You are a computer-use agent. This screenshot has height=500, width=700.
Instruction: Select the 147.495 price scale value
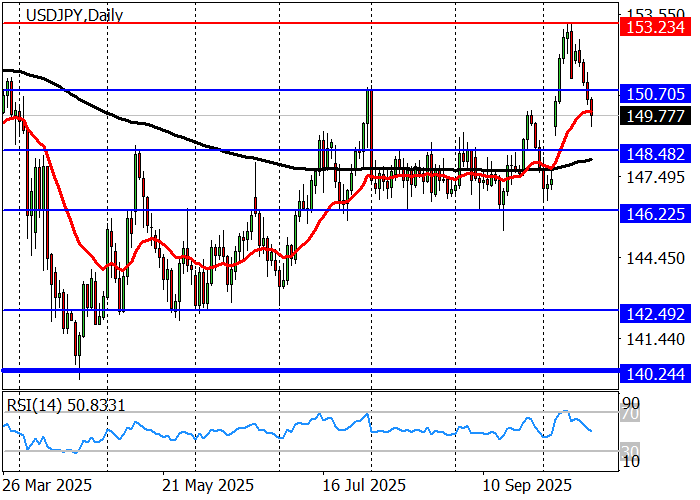pos(655,177)
